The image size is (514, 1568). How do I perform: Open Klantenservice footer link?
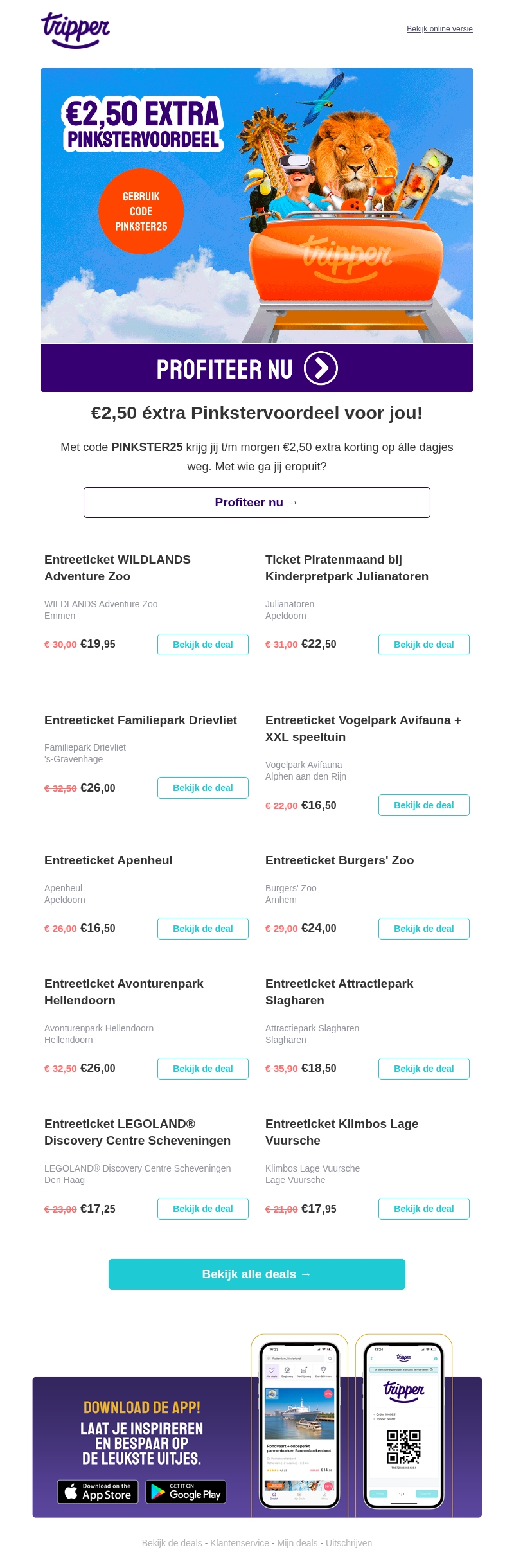pos(240,1543)
